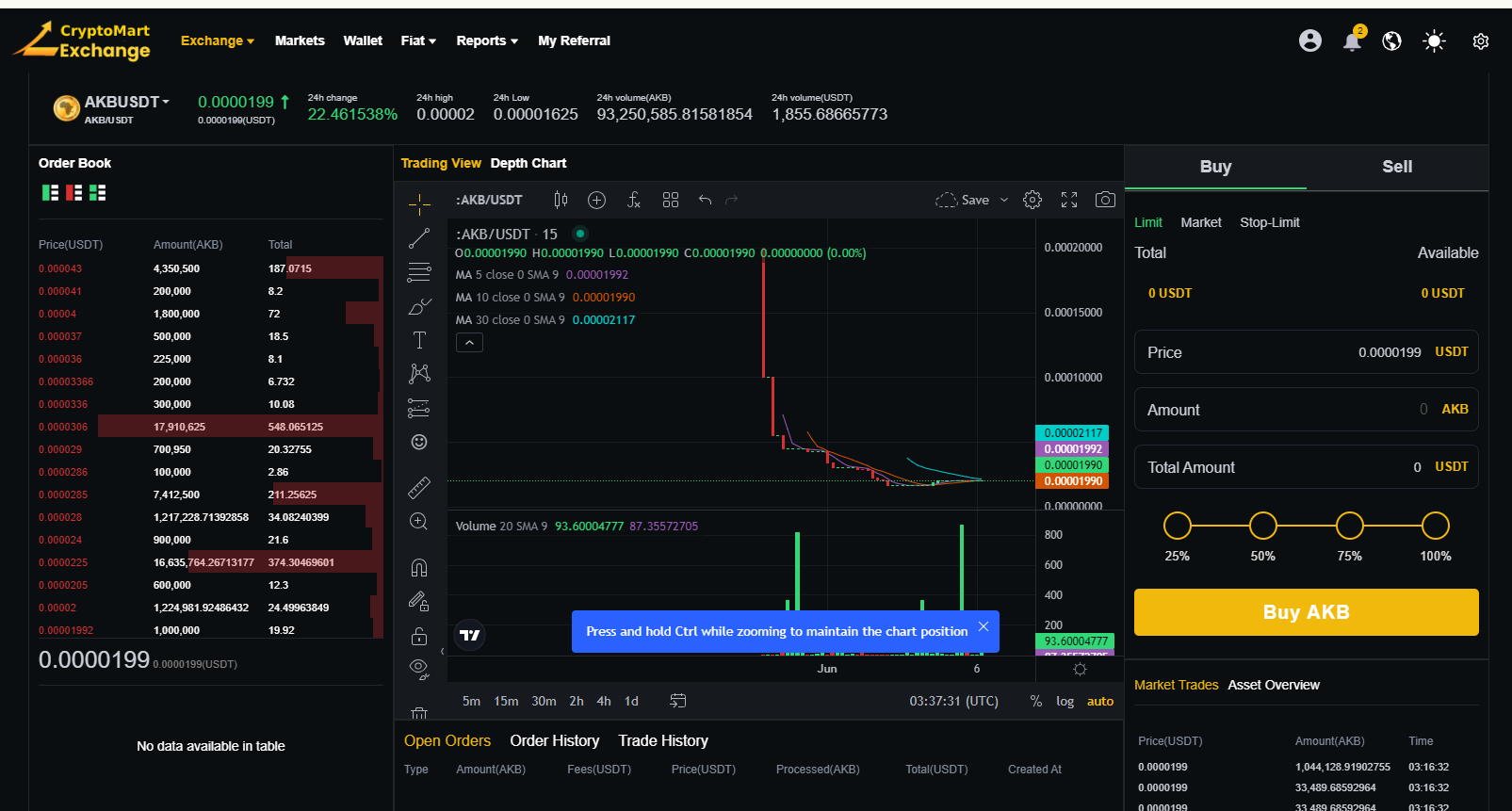
Task: Open the AKBUSDT pair selector dropdown
Action: 126,102
